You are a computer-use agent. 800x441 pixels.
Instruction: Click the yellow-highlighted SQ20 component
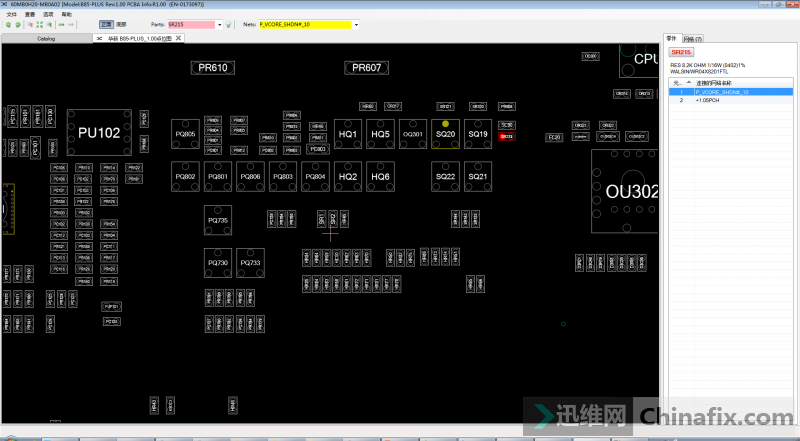(x=445, y=134)
